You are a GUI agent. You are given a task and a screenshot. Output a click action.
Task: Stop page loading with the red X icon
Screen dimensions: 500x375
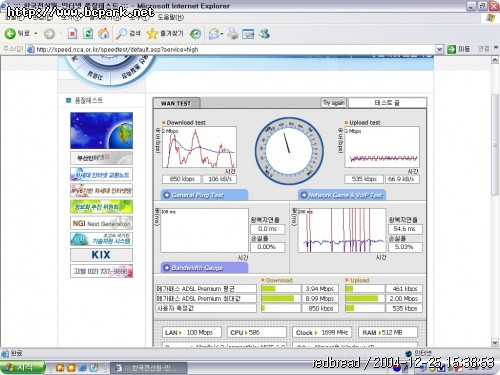(x=72, y=34)
